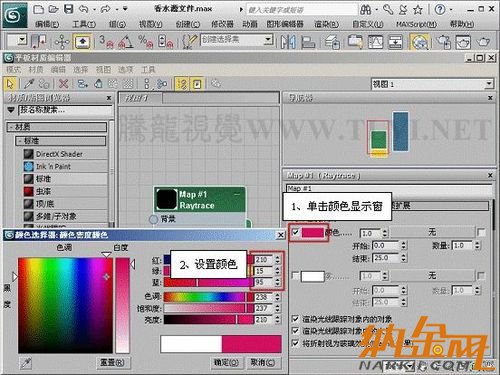Screen dimensions: 500x375
Task: Click the material editor icon highlighted on main toolbar
Action: (420, 42)
